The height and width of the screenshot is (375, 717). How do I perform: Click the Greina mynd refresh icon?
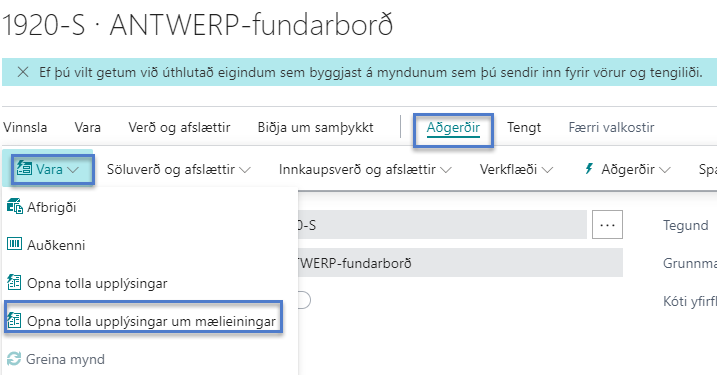coord(14,359)
